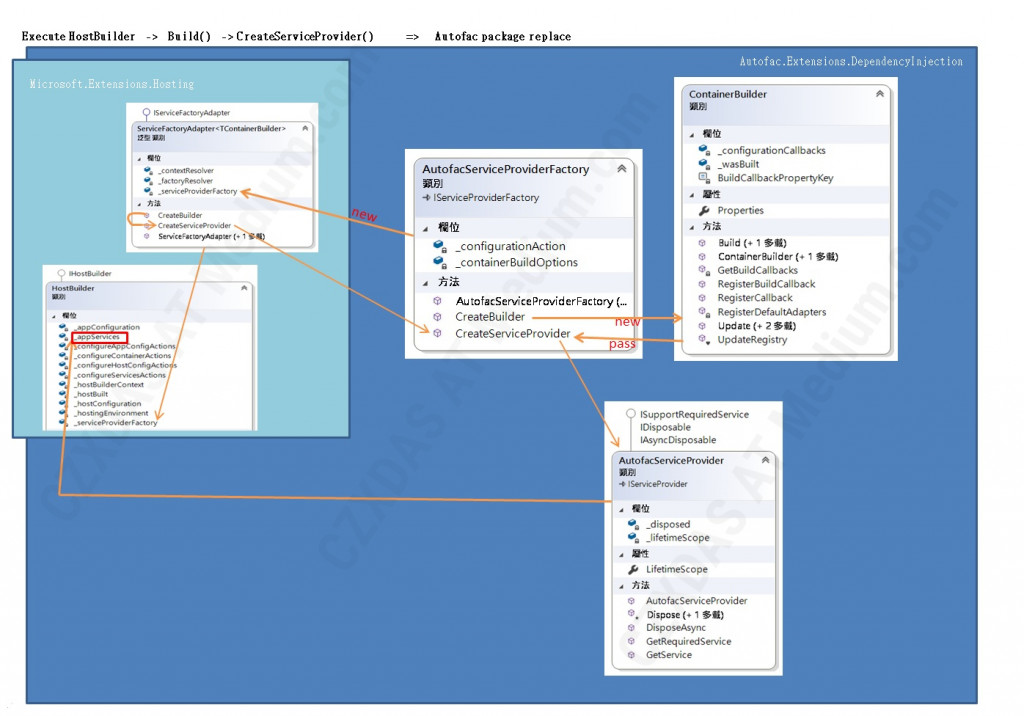1024x716 pixels.
Task: Select RegisterBuildCallback method in ContainerBuilder
Action: (766, 284)
